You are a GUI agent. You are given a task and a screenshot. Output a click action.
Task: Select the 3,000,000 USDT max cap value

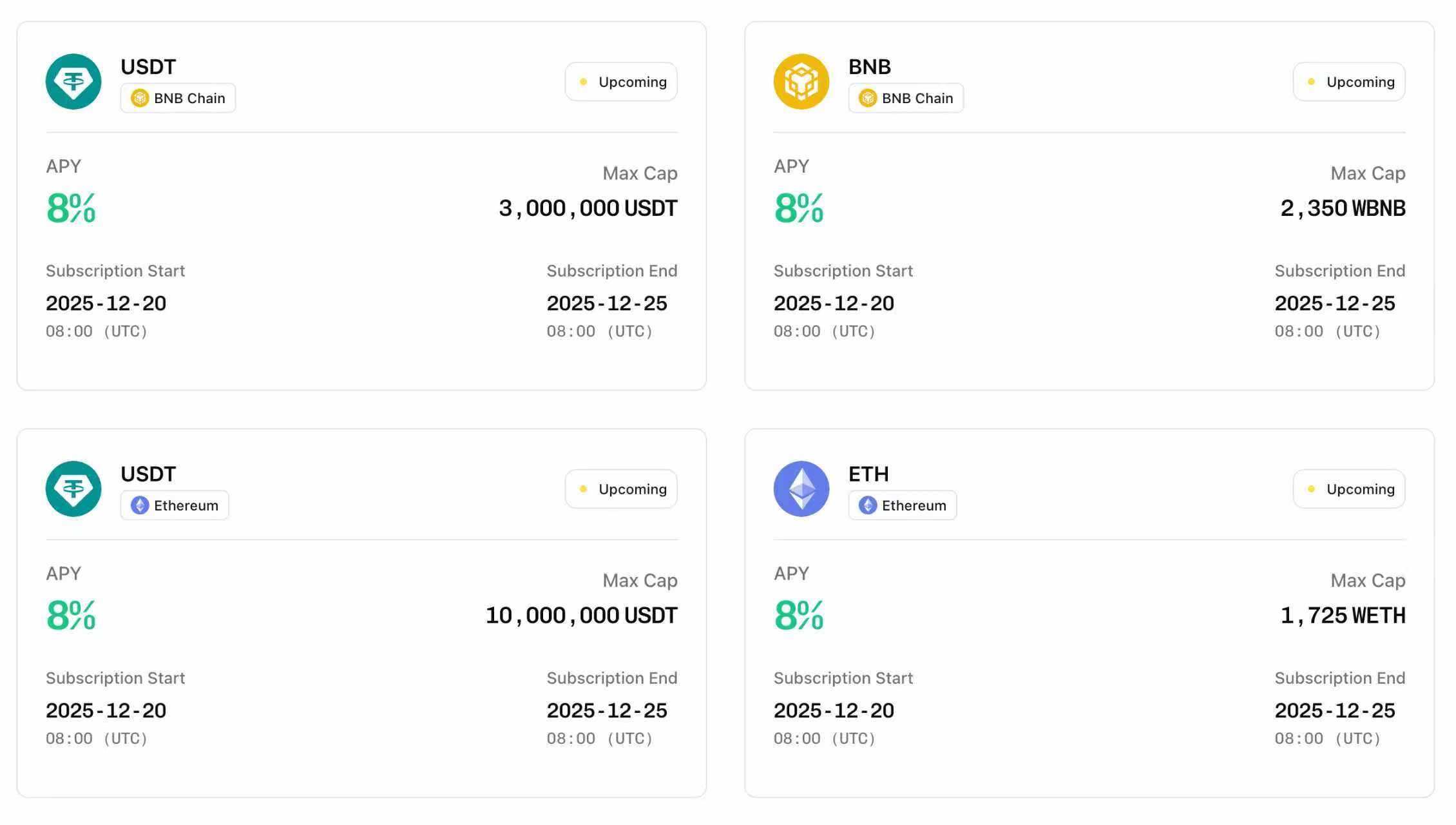pyautogui.click(x=588, y=208)
